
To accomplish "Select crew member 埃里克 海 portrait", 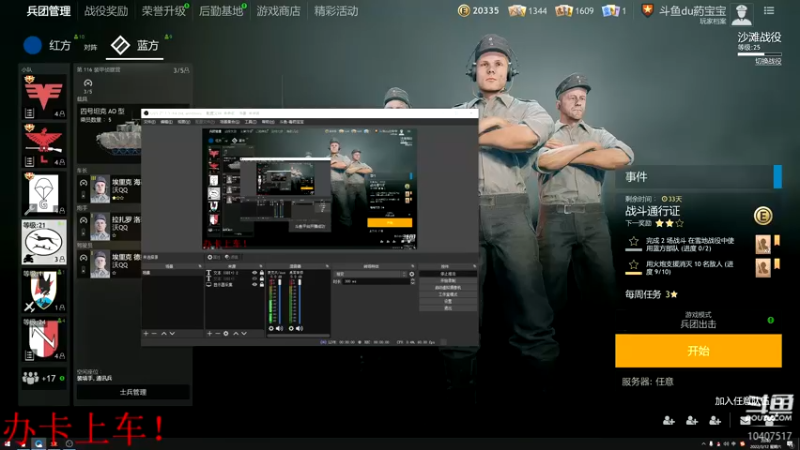I will point(100,189).
